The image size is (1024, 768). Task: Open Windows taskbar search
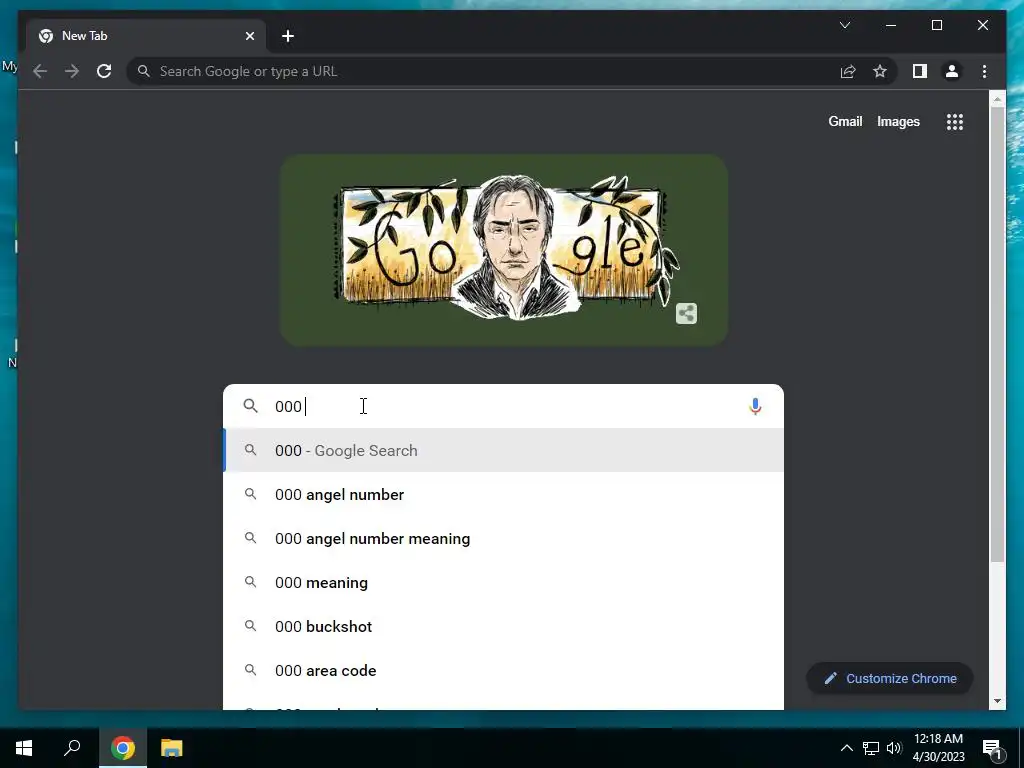click(x=72, y=748)
